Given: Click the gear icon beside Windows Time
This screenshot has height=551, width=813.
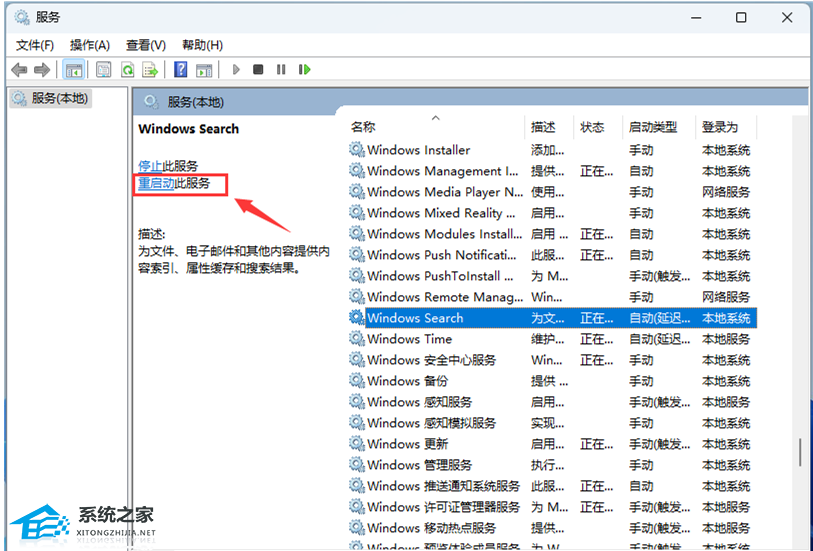Looking at the screenshot, I should pos(357,338).
